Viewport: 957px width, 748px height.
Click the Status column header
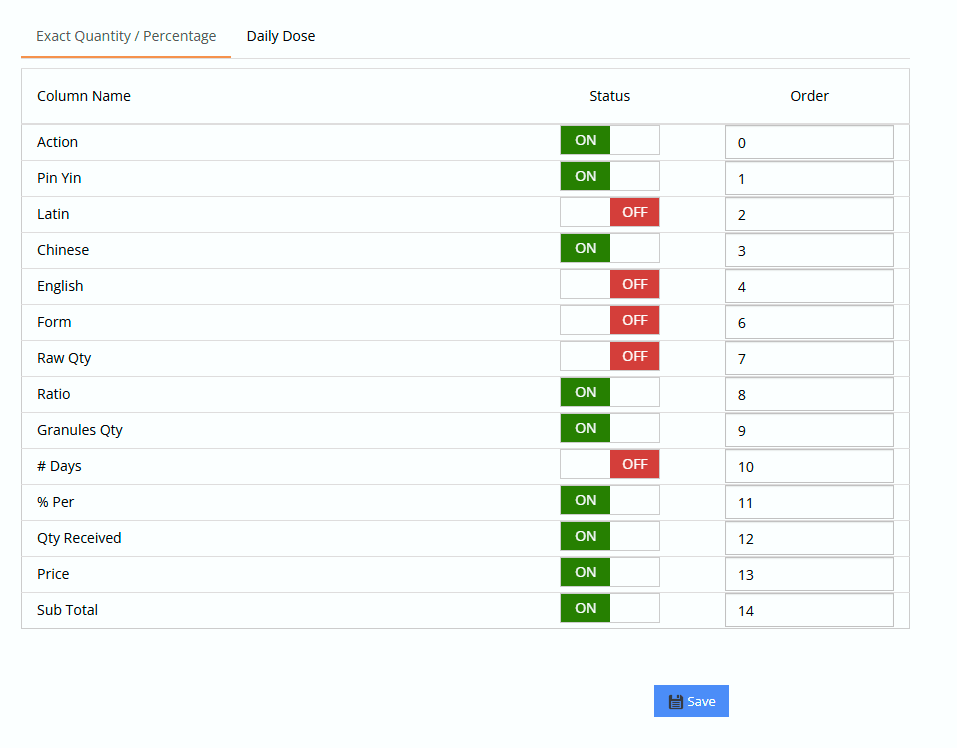pyautogui.click(x=609, y=96)
